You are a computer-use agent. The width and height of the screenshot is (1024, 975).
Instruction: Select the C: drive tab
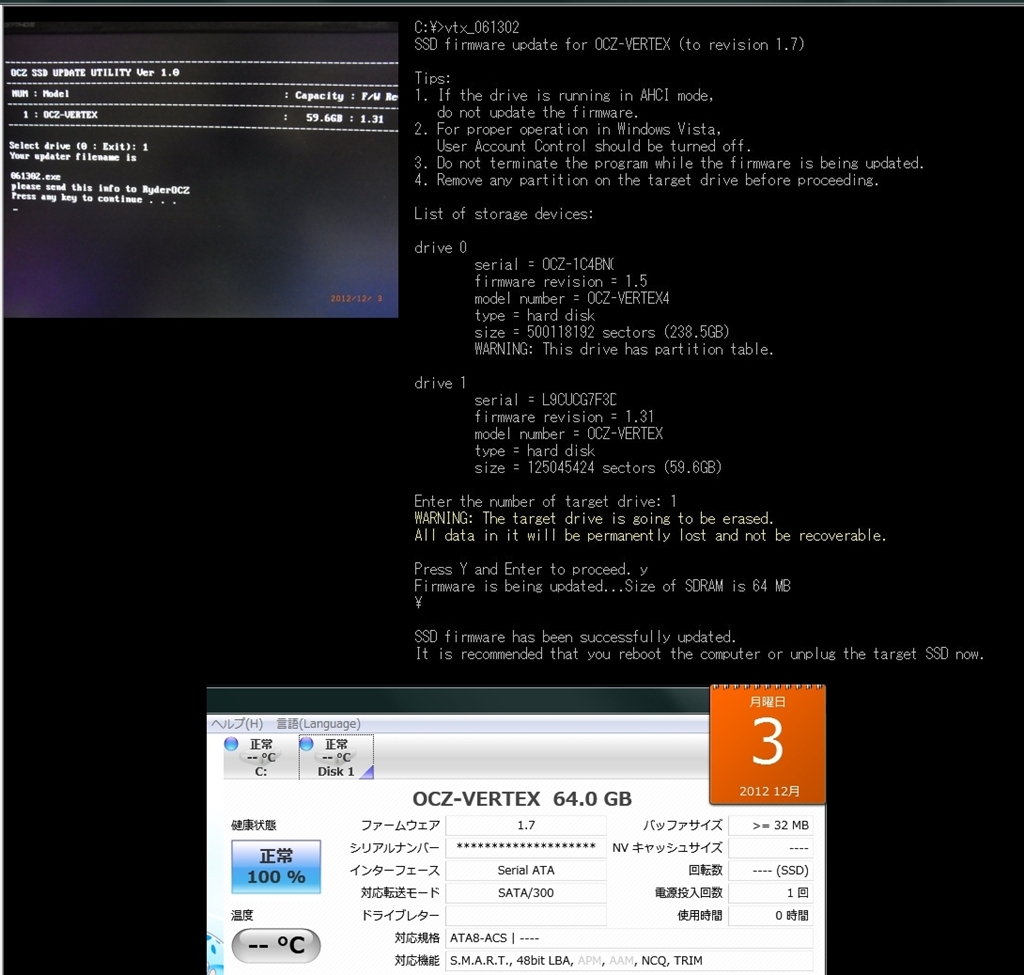(261, 758)
